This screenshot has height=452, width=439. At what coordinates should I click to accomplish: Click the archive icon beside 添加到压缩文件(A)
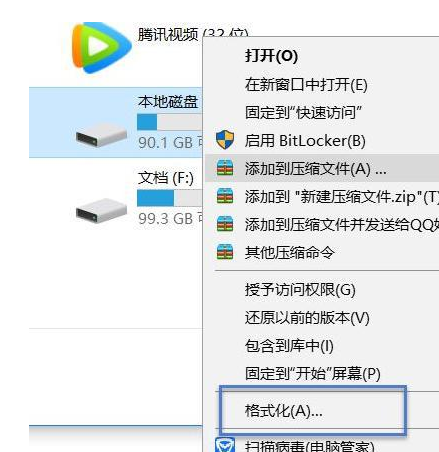point(225,168)
